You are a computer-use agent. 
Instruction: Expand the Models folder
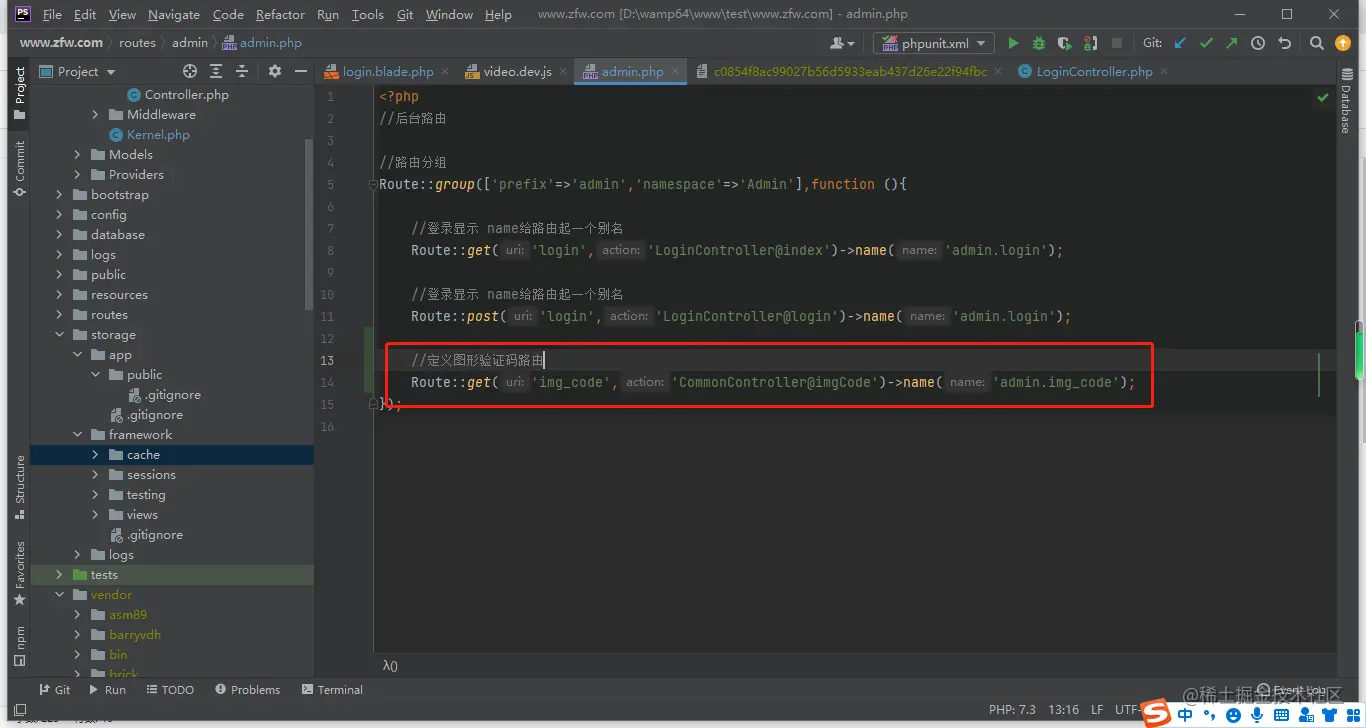(x=78, y=155)
